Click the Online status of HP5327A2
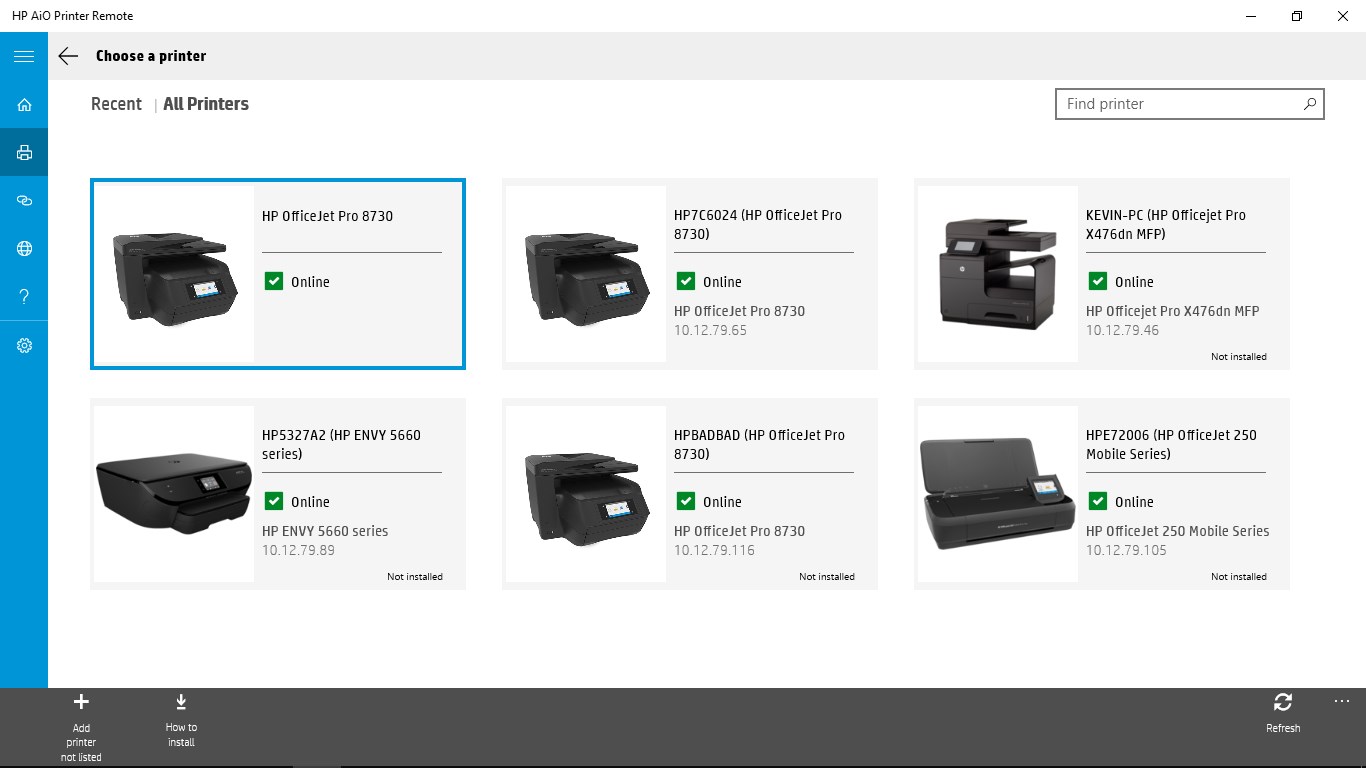 coord(297,502)
